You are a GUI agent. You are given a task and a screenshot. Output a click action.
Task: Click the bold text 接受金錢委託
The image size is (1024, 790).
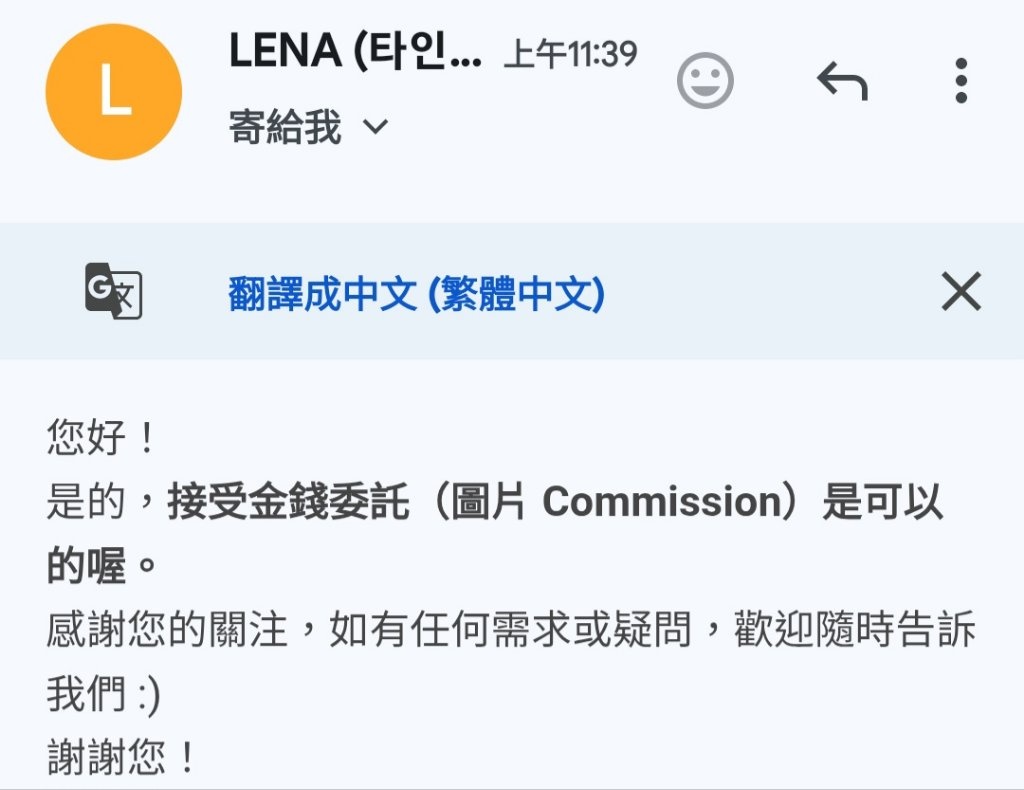click(x=288, y=501)
